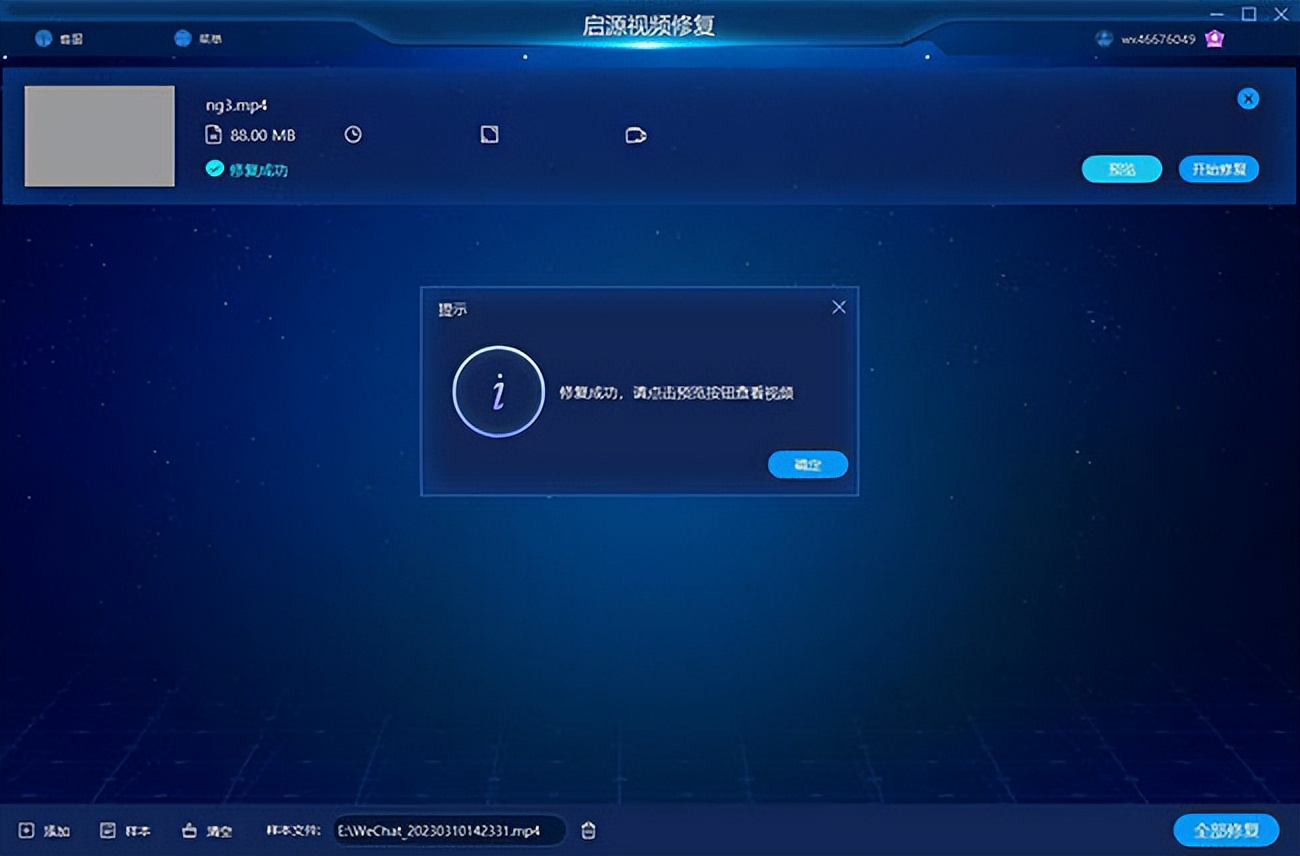This screenshot has width=1300, height=856.
Task: Select the ng3.mp4 gray video thumbnail
Action: point(99,136)
